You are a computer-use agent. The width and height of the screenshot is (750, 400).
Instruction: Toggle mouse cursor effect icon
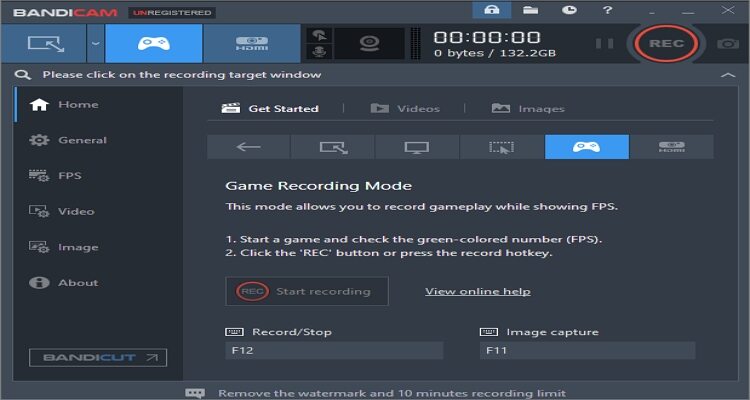coord(319,35)
